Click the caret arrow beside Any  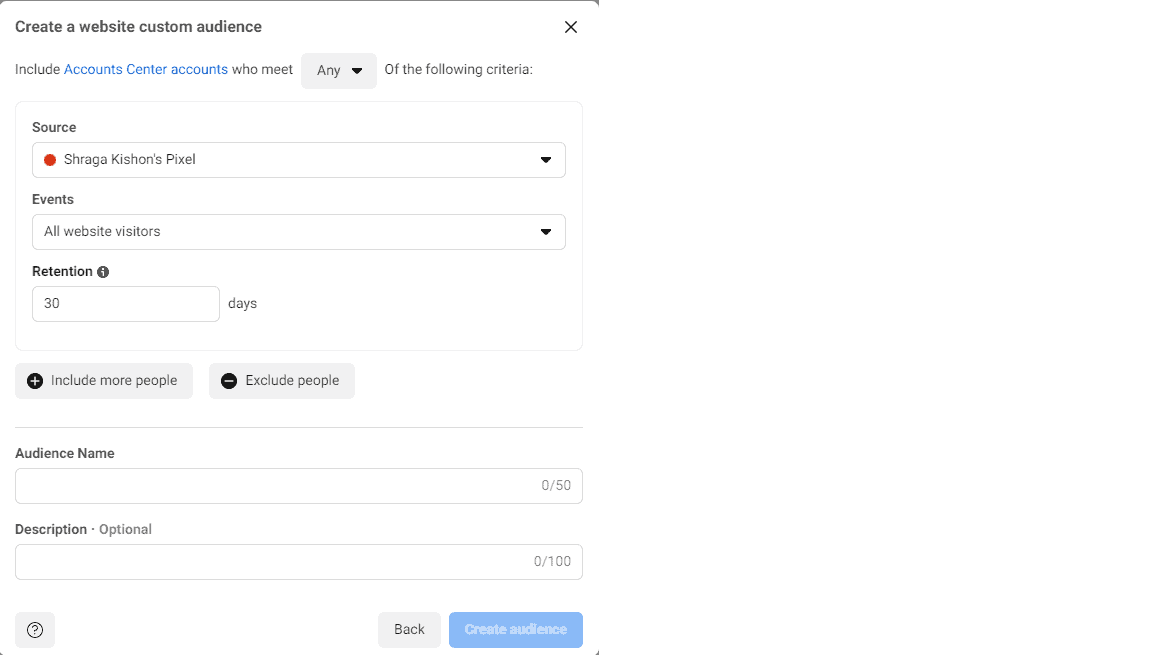click(357, 70)
